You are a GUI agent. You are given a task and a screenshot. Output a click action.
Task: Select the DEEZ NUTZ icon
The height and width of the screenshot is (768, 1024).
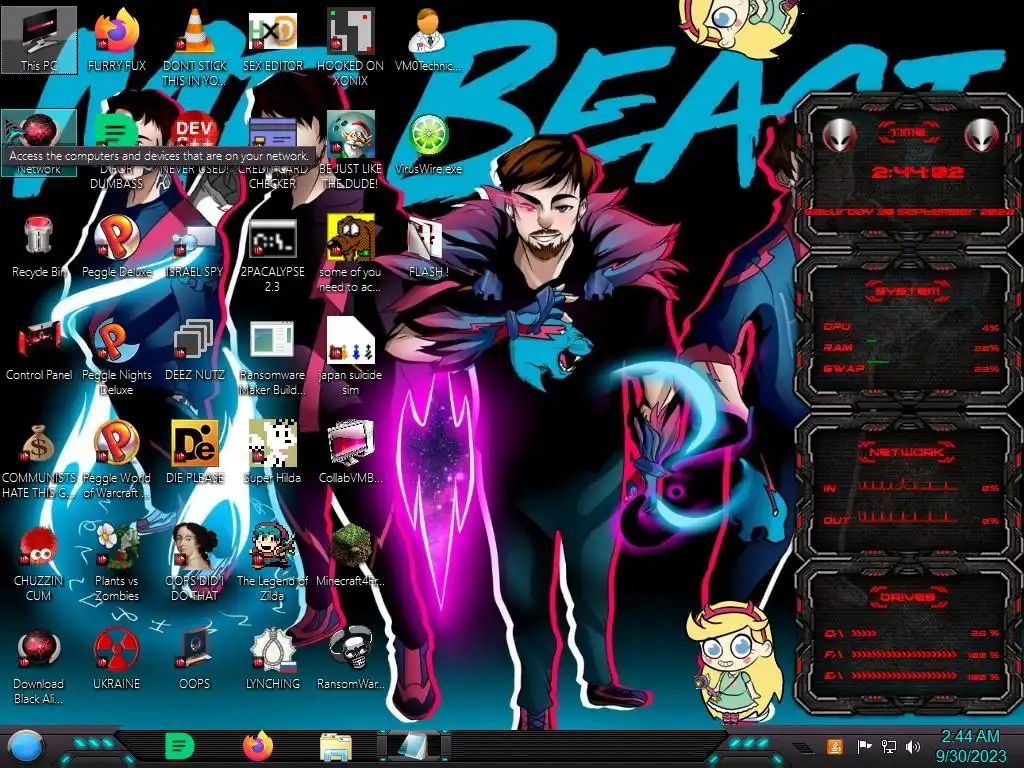195,349
